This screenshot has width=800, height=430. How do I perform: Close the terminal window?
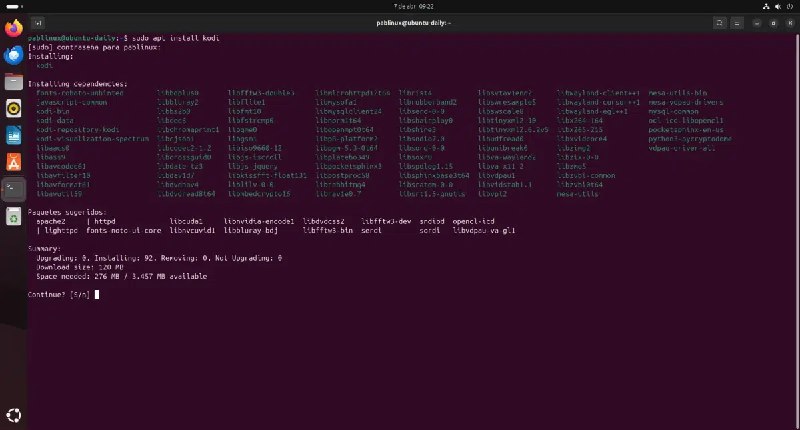pos(790,23)
